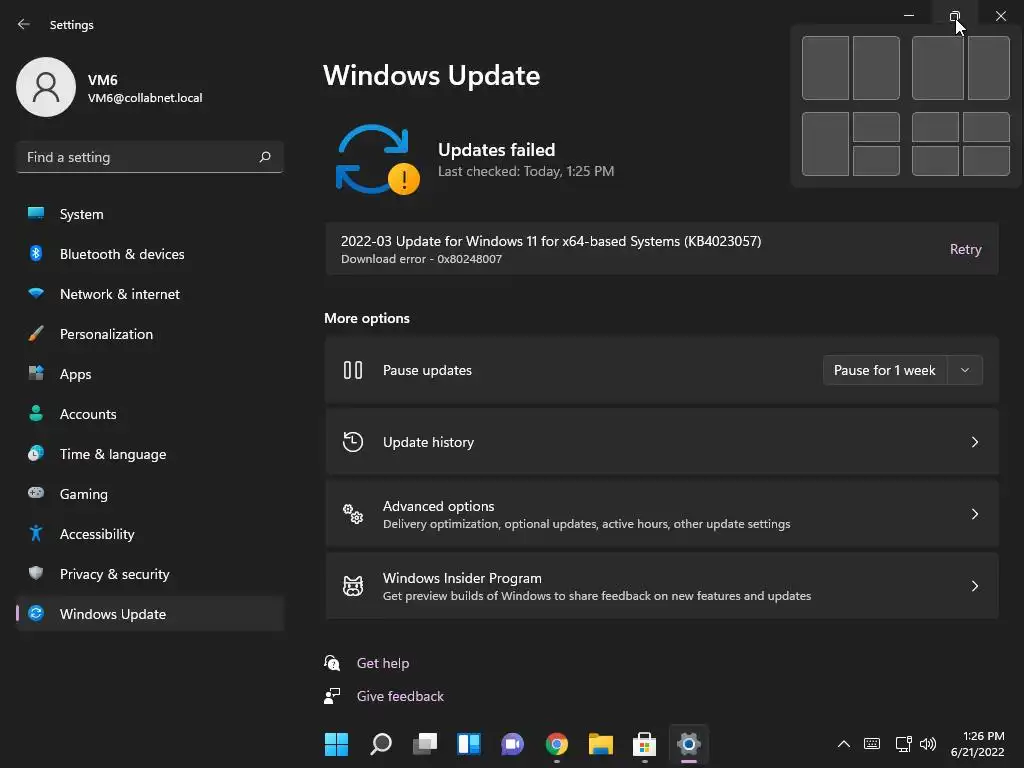Screen dimensions: 1024x768
Task: Expand the pause duration dropdown arrow
Action: point(965,370)
